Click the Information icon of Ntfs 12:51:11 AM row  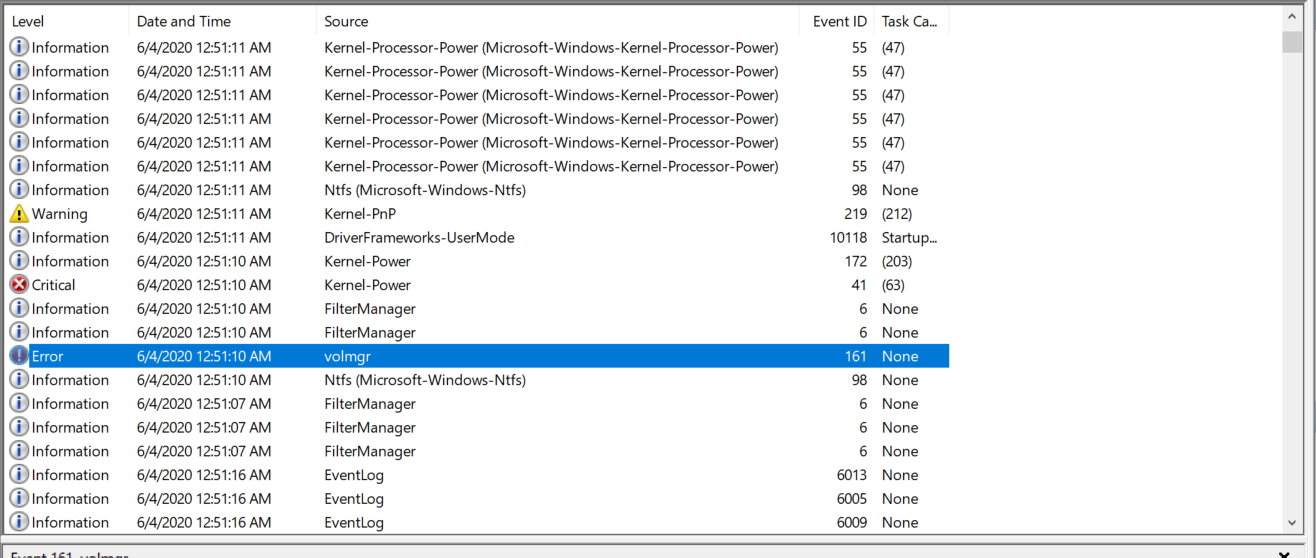click(19, 190)
